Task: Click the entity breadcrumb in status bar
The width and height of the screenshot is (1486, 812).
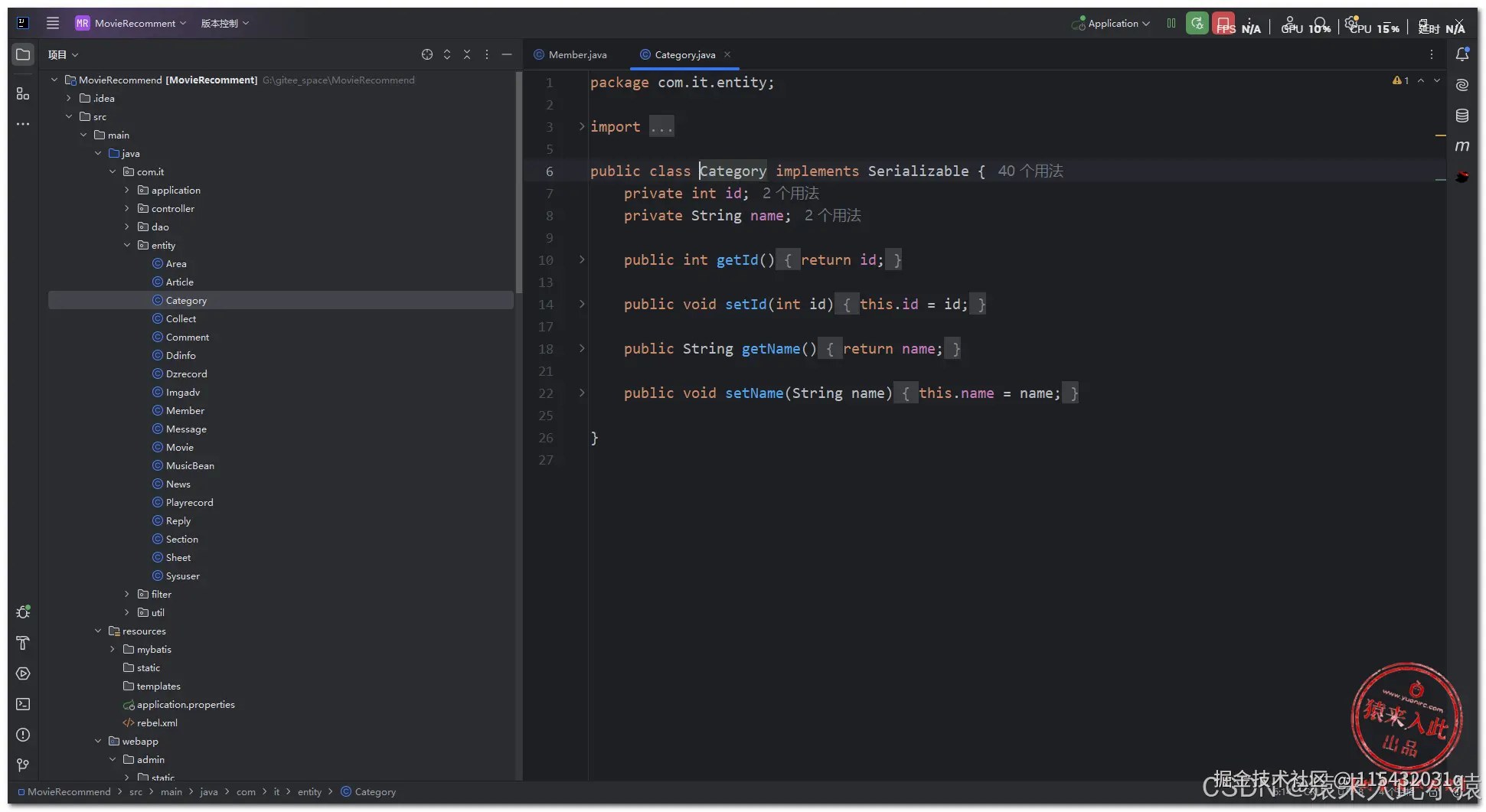Action: 309,792
